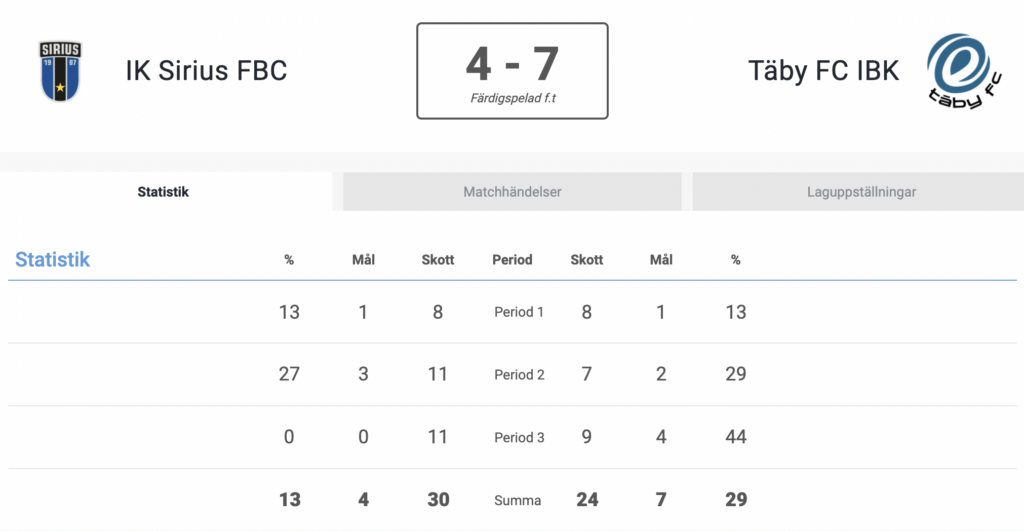Click the left Skott column header
This screenshot has height=531, width=1024.
point(438,259)
